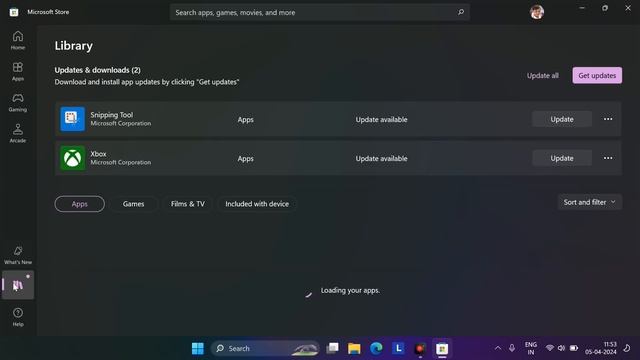Select the Apps filter tab
The width and height of the screenshot is (640, 360).
80,204
